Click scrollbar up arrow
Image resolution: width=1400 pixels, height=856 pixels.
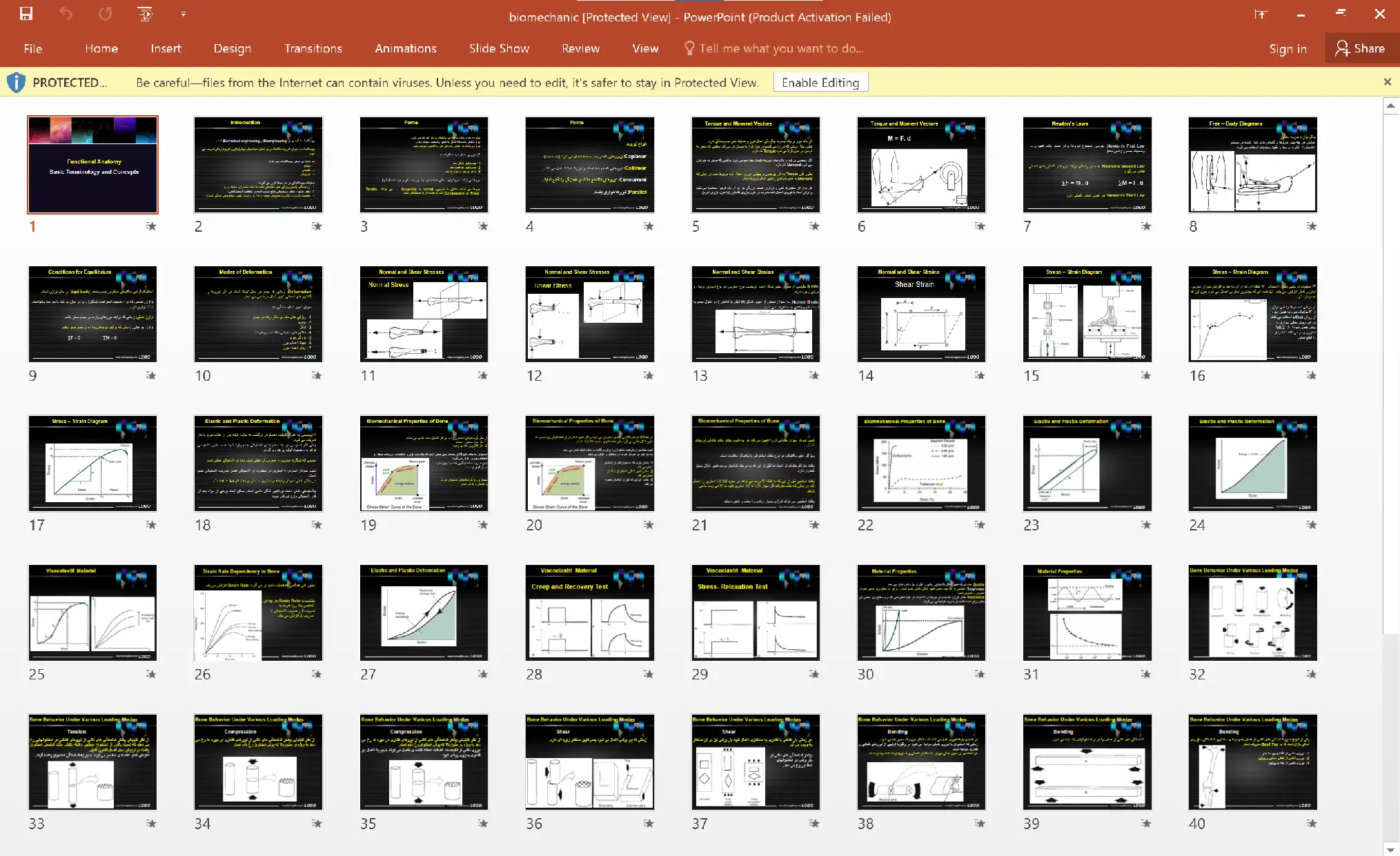tap(1391, 106)
